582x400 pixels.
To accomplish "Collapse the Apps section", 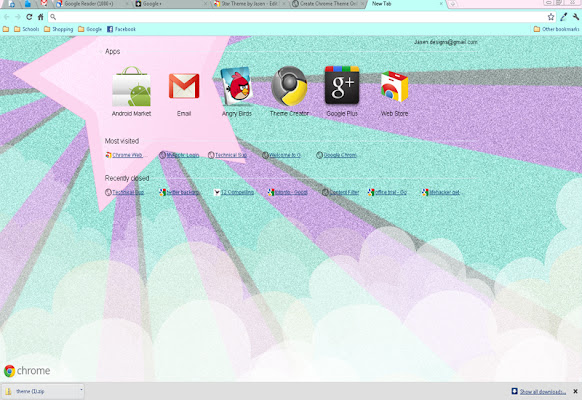I will pos(112,52).
